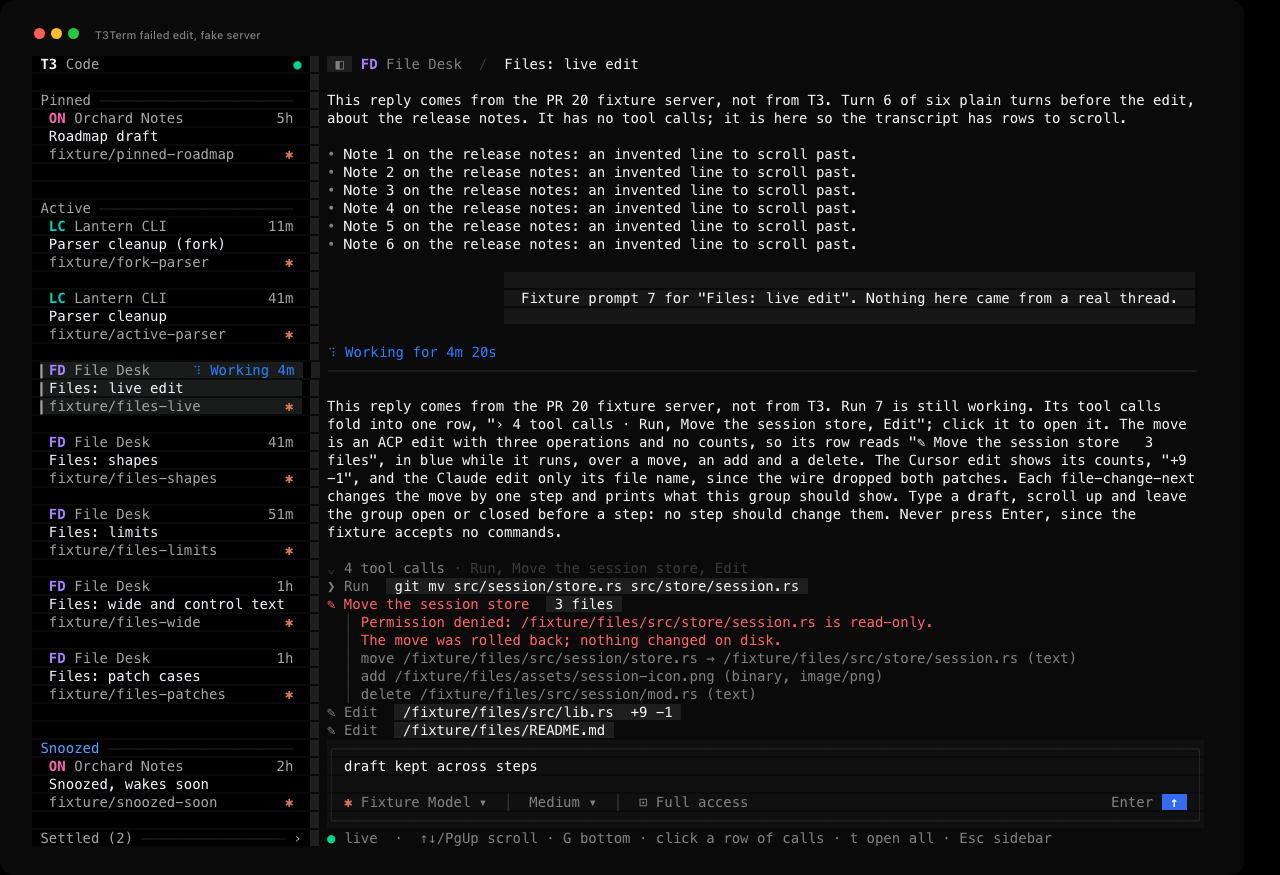1280x875 pixels.
Task: Click the 3 files badge
Action: tap(584, 604)
